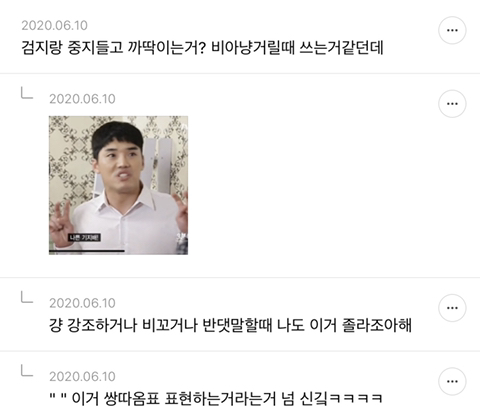Select the 쌍따옴표 표현하는거라는거 reply text
The height and width of the screenshot is (420, 480).
[x=216, y=399]
